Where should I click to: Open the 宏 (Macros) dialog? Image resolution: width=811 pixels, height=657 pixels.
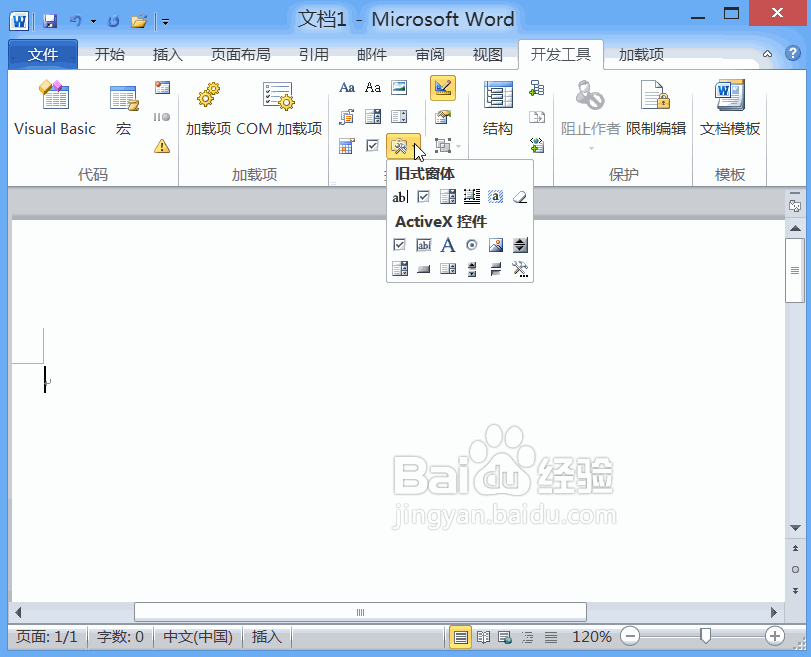tap(124, 108)
